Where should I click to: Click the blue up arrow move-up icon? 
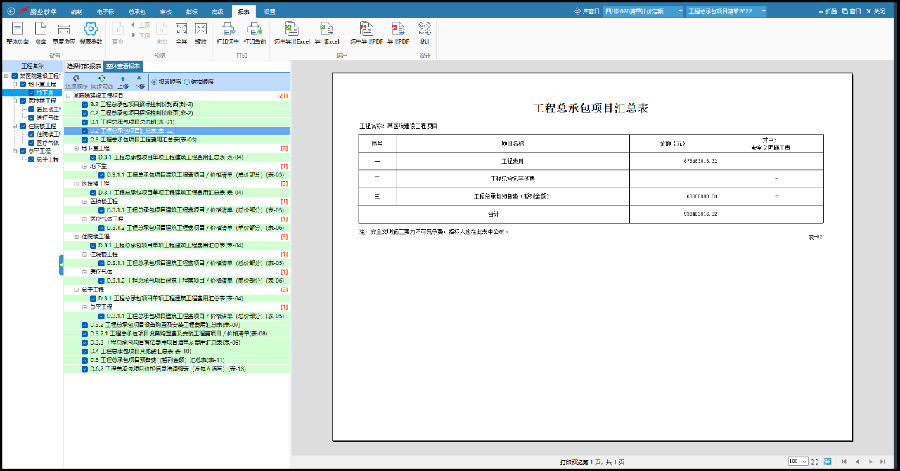[124, 79]
